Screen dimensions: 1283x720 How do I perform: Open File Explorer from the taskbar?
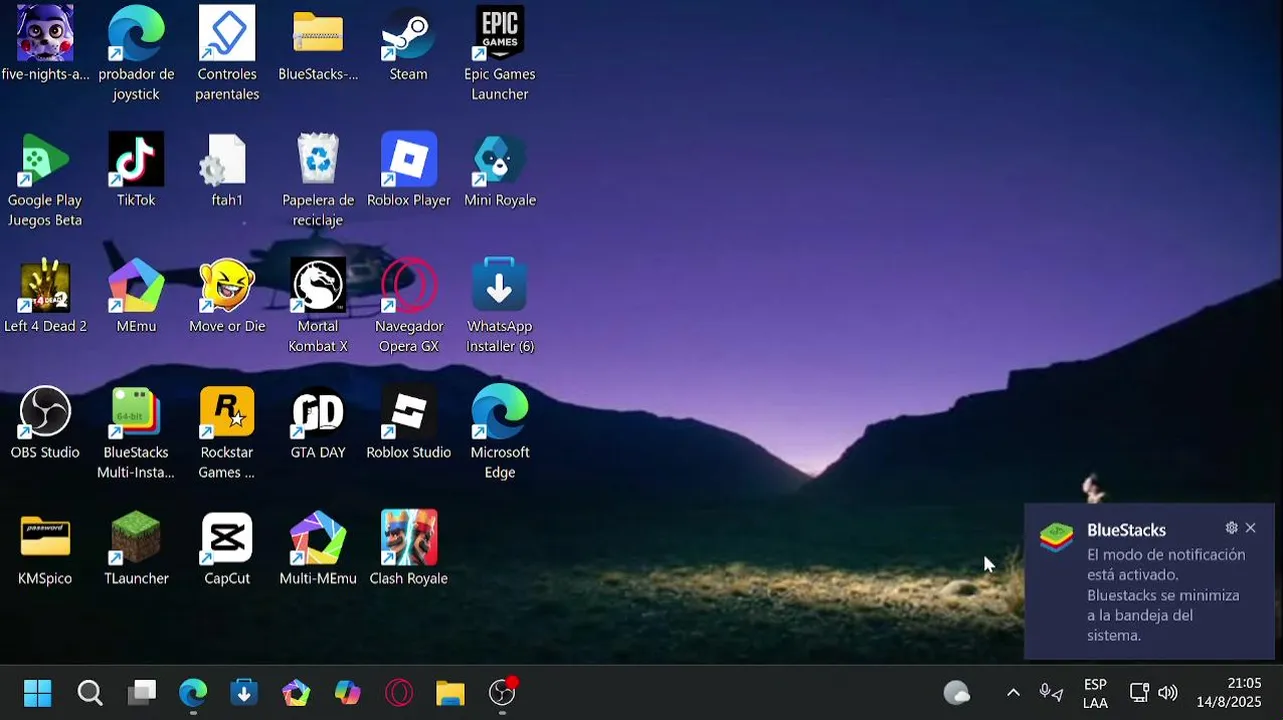[x=450, y=692]
